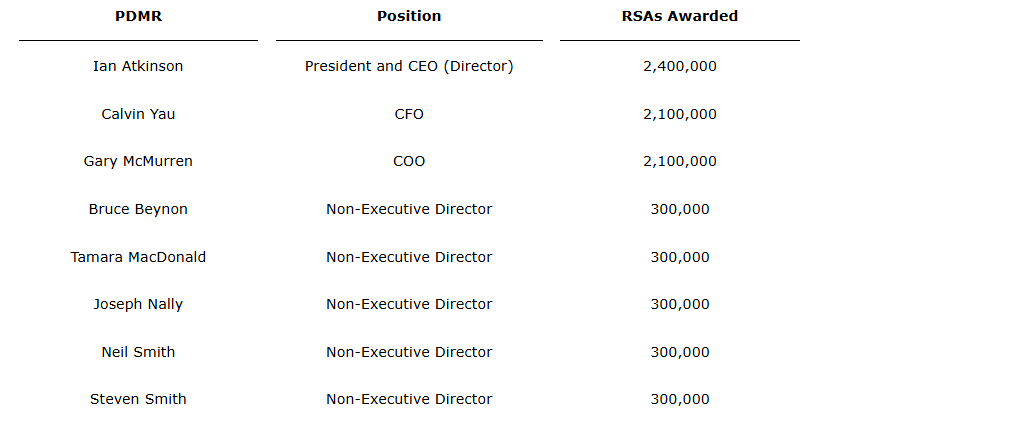Click Gary McMurren's 2,100,000 award value
The width and height of the screenshot is (1021, 421).
click(x=680, y=161)
